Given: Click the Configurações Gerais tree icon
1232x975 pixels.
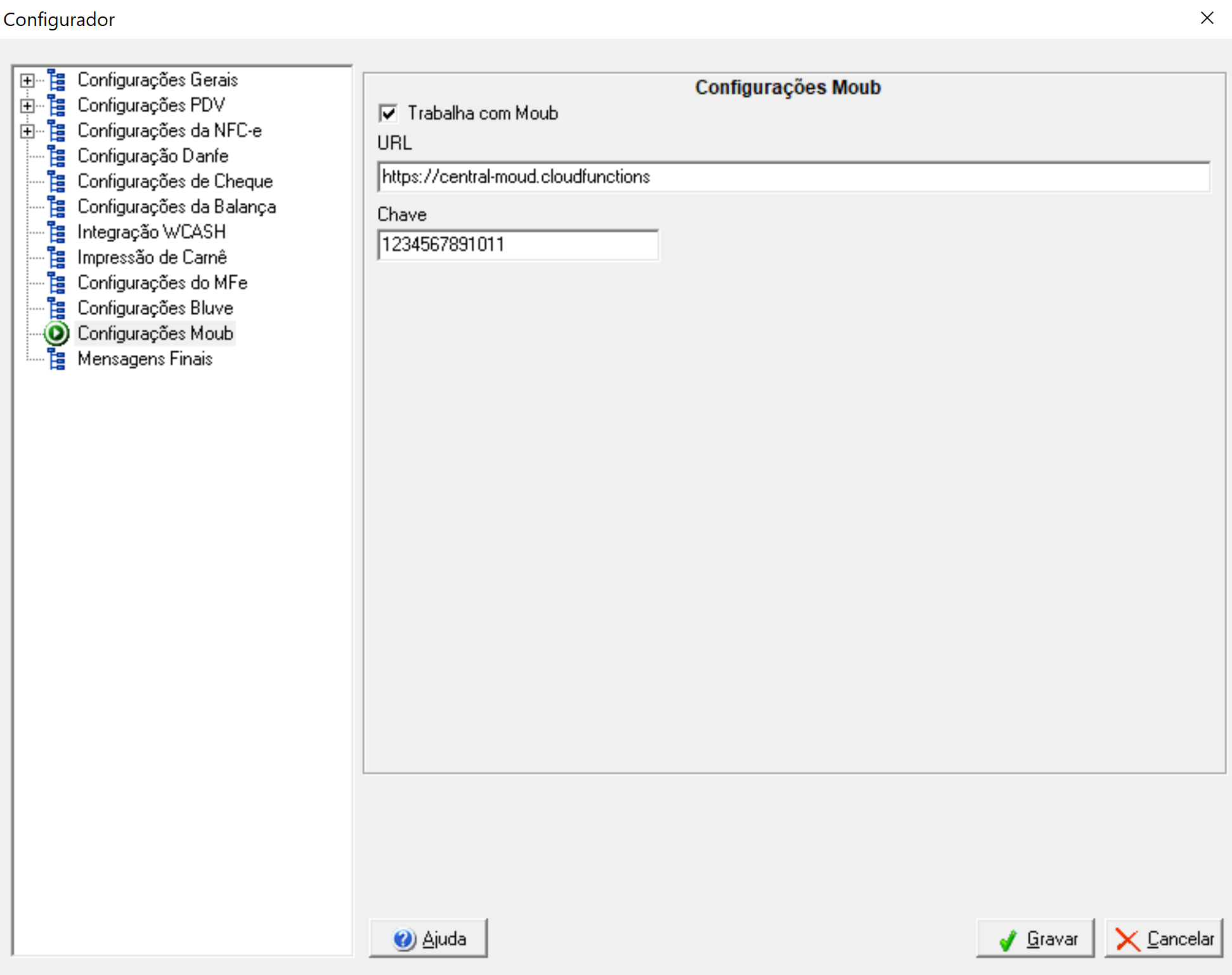Looking at the screenshot, I should point(56,80).
